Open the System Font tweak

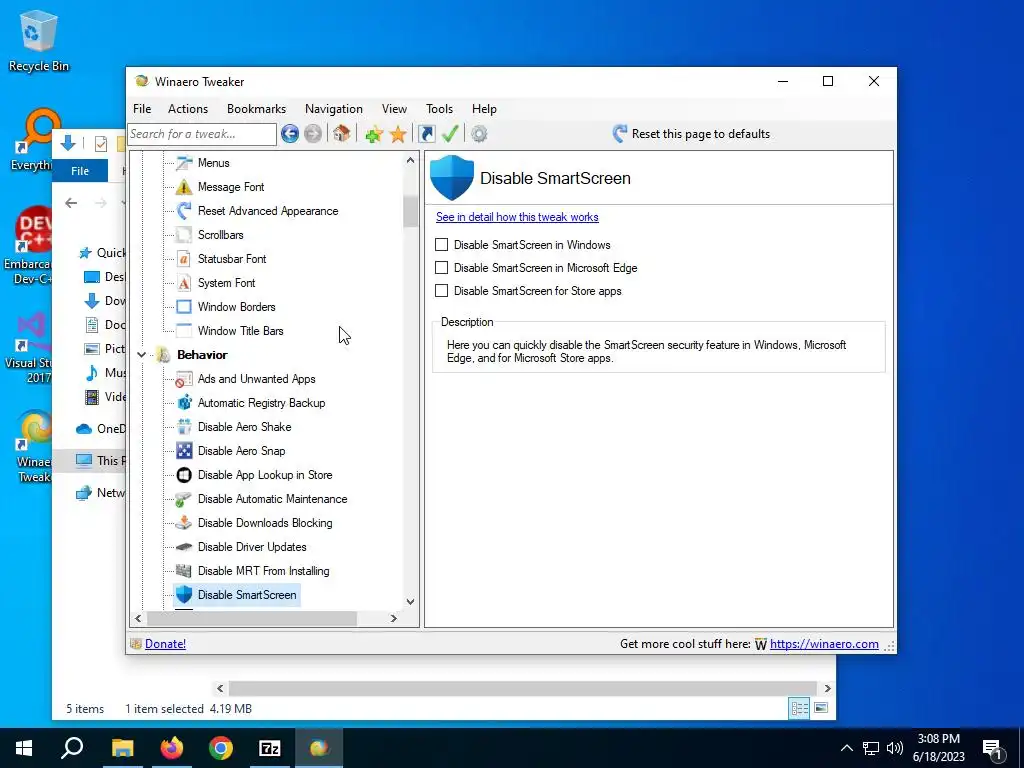pyautogui.click(x=227, y=283)
